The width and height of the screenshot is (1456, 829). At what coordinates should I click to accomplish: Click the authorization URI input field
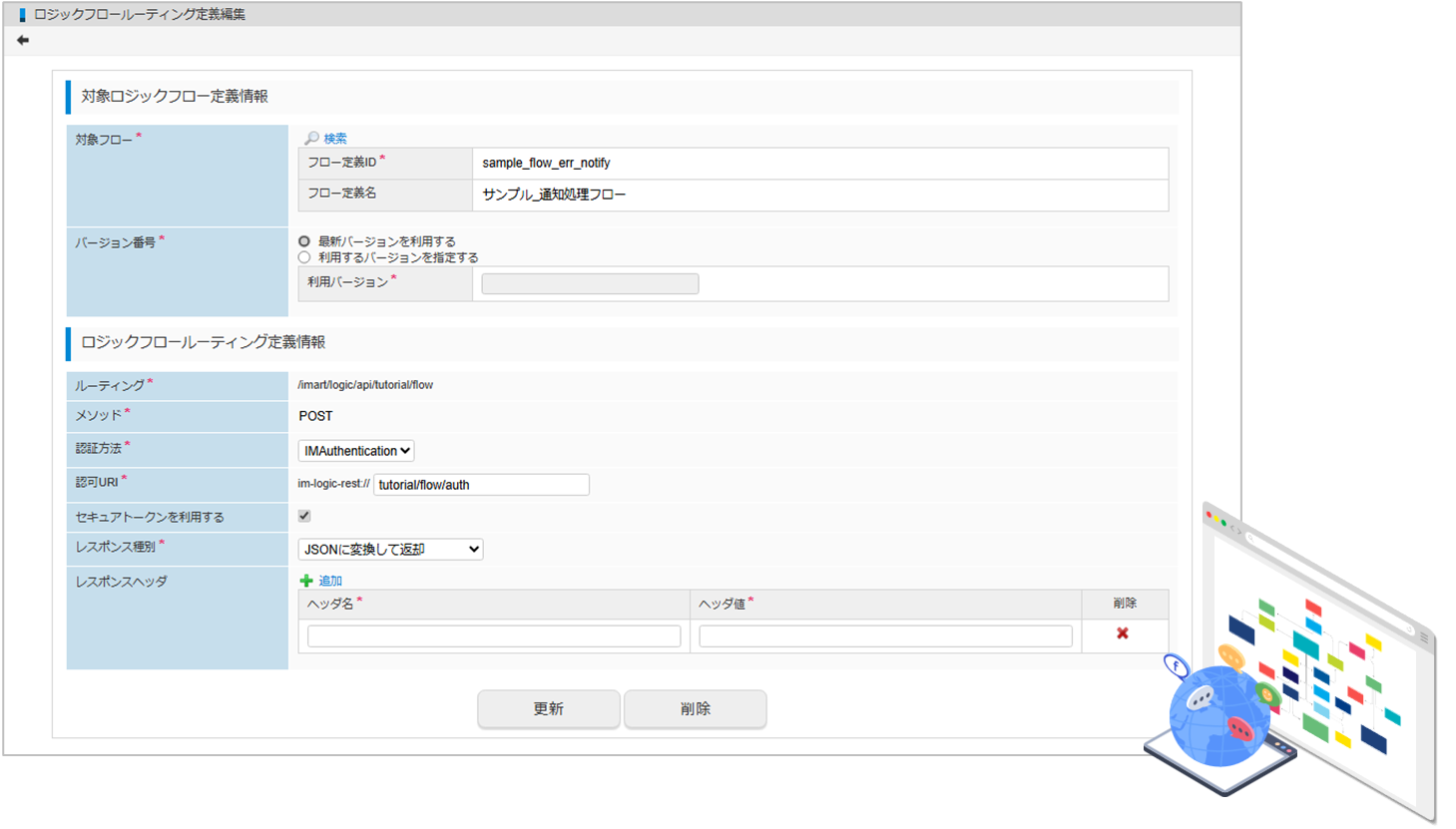tap(481, 485)
